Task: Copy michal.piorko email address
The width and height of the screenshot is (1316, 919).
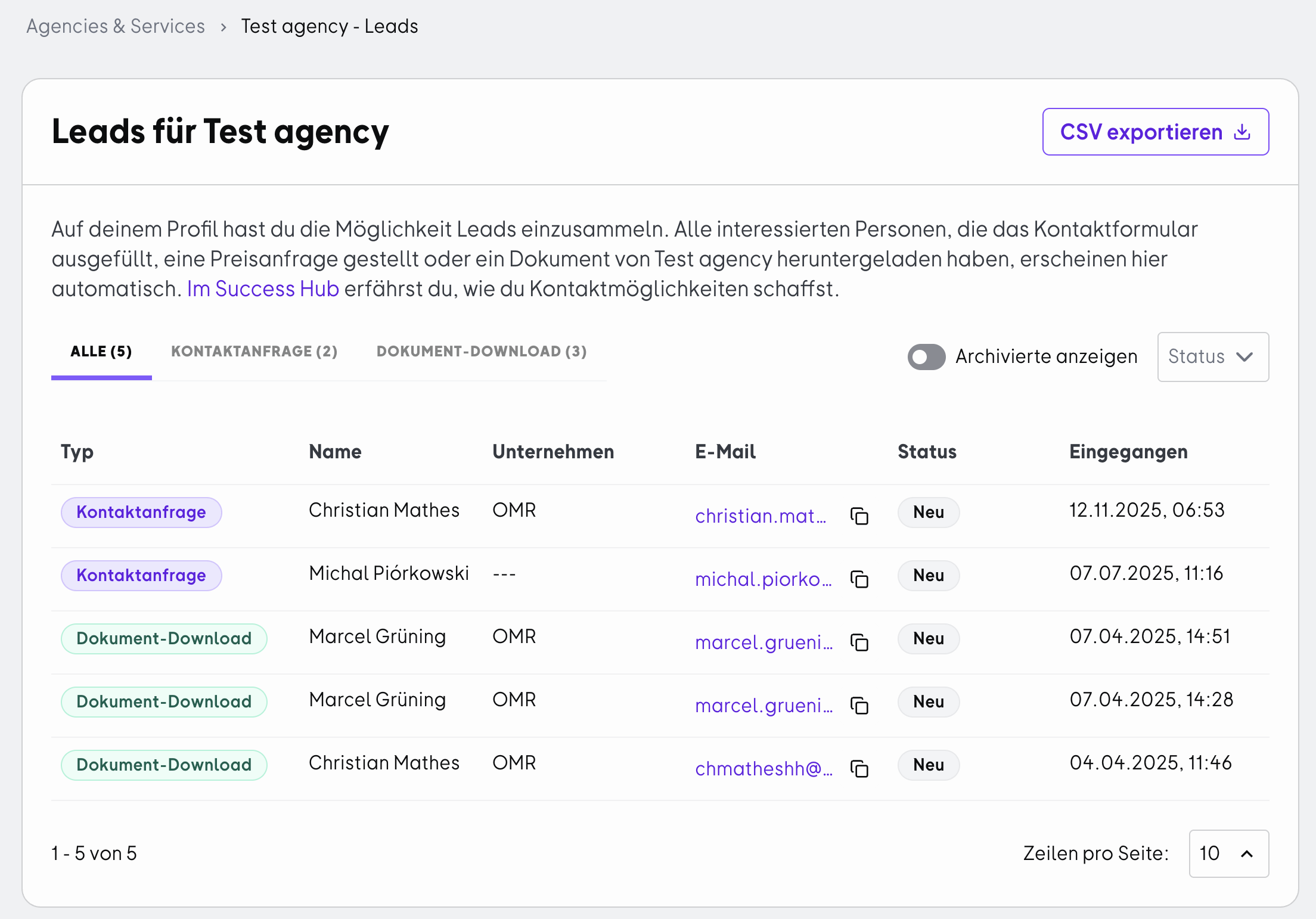Action: click(859, 579)
